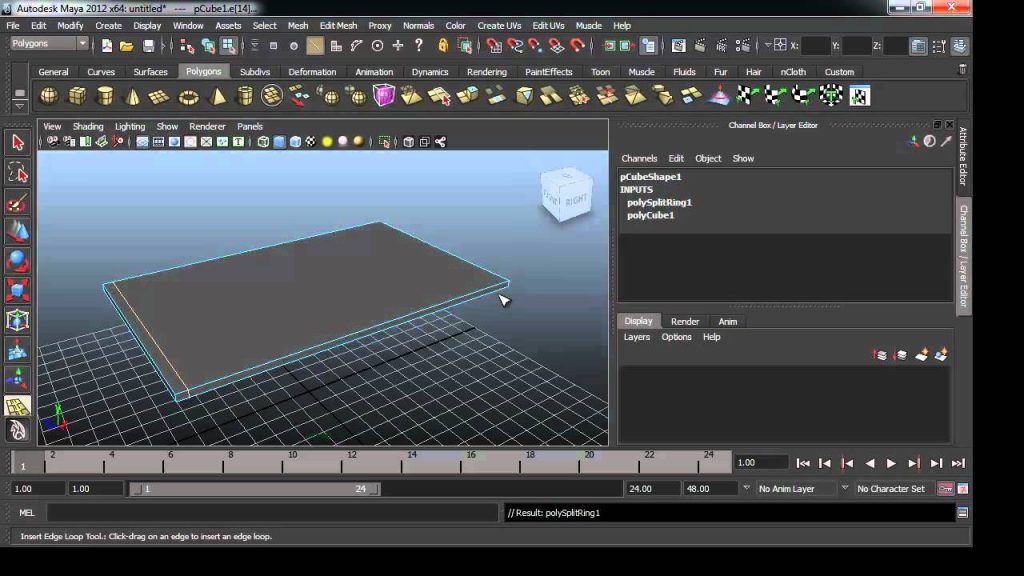
Task: Activate the Show manipulator tool
Action: [18, 378]
